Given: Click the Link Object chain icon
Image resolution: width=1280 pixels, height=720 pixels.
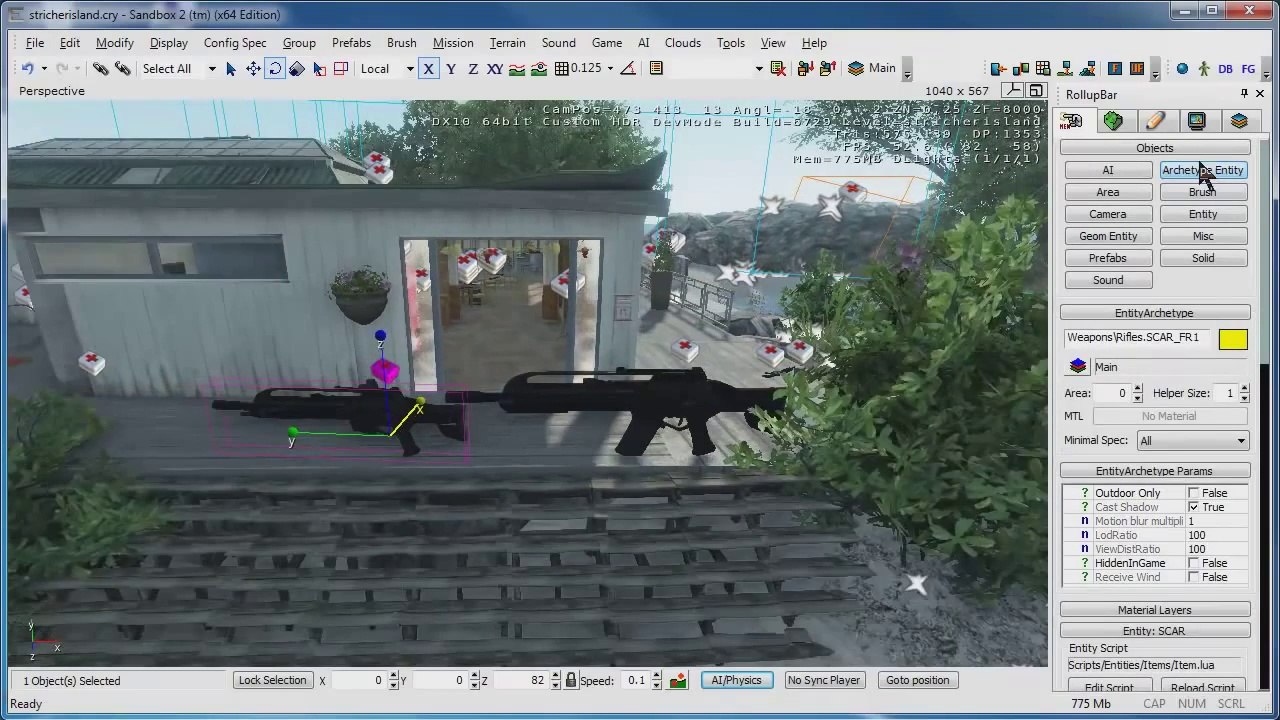Looking at the screenshot, I should click(x=101, y=69).
